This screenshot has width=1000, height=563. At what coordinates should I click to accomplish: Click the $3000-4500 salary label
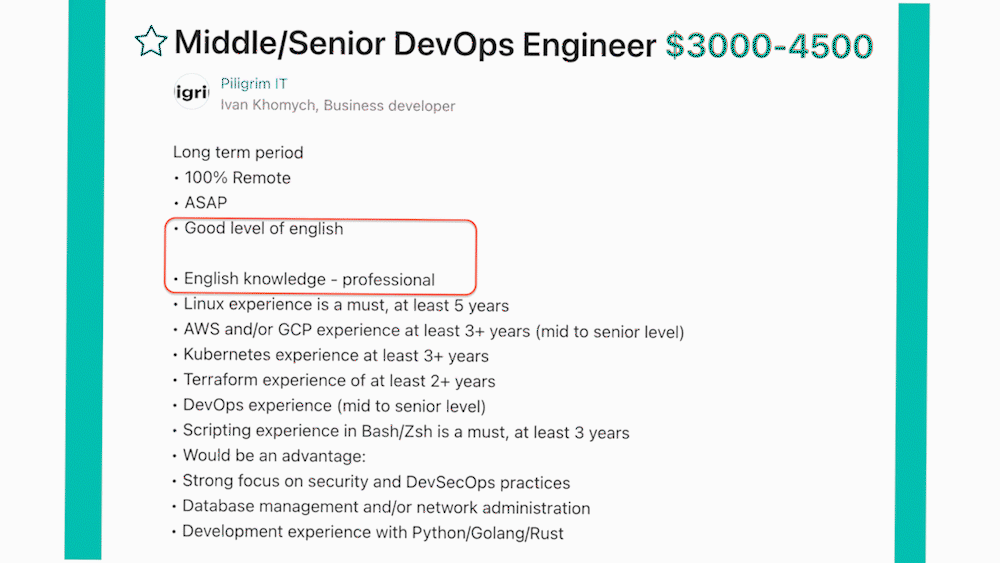point(769,46)
